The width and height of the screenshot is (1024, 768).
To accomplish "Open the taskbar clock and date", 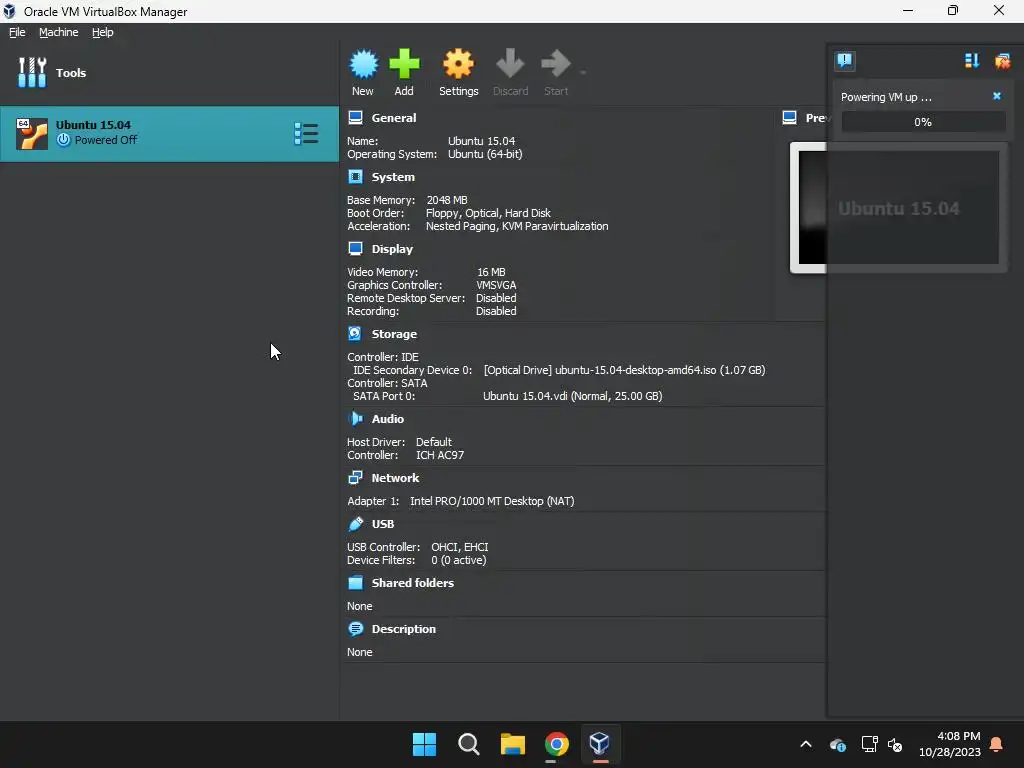I will pos(950,744).
